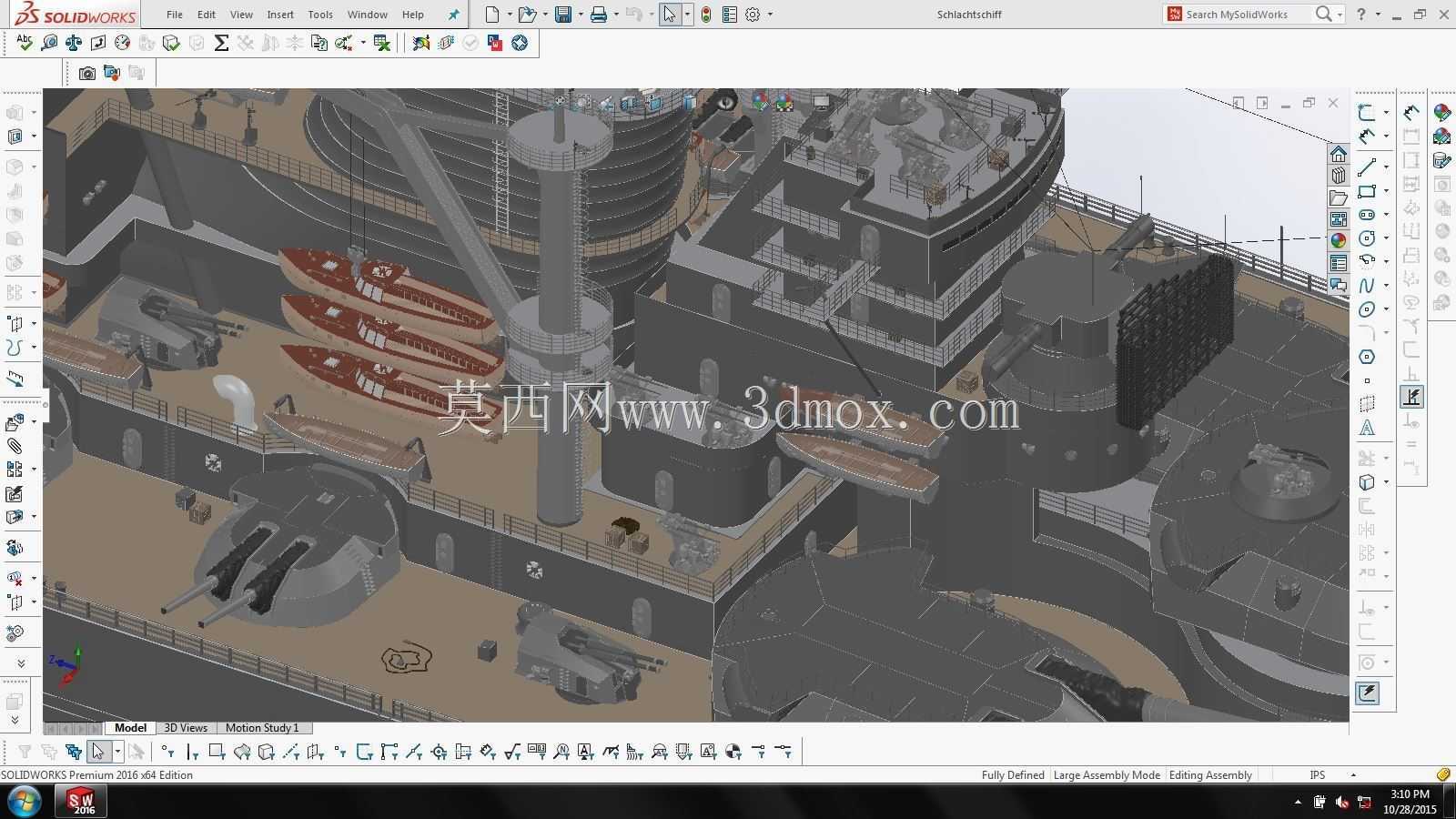1456x819 pixels.
Task: Toggle Select All Filters
Action: pos(74,752)
